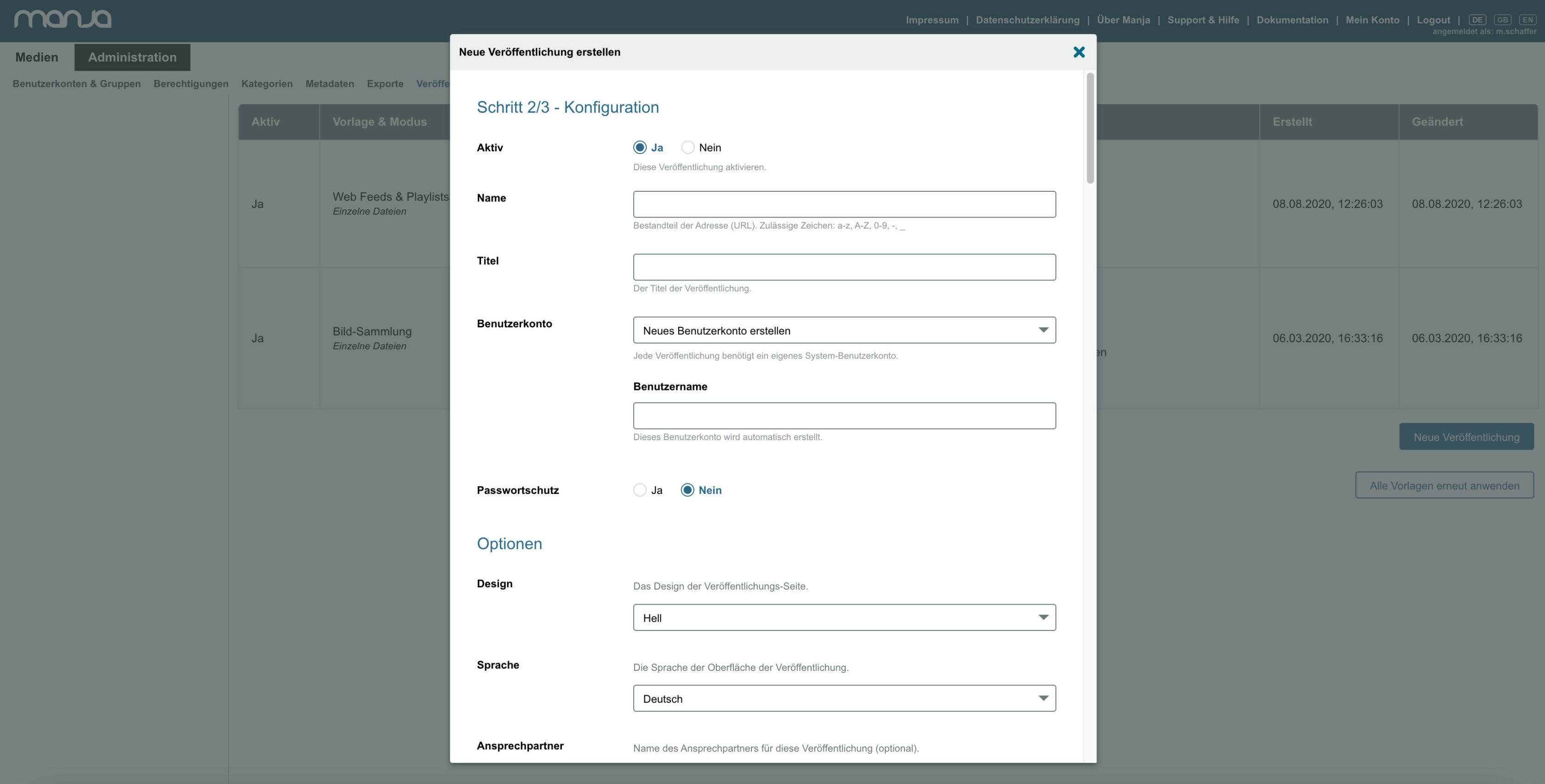Click the Neue Veröffentlichung button

[x=1466, y=437]
